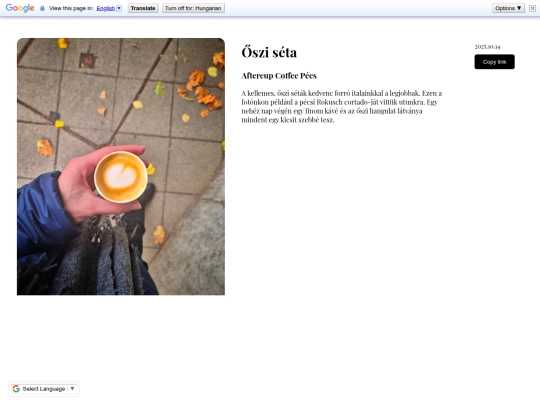
Task: Click the English language link
Action: pos(105,8)
